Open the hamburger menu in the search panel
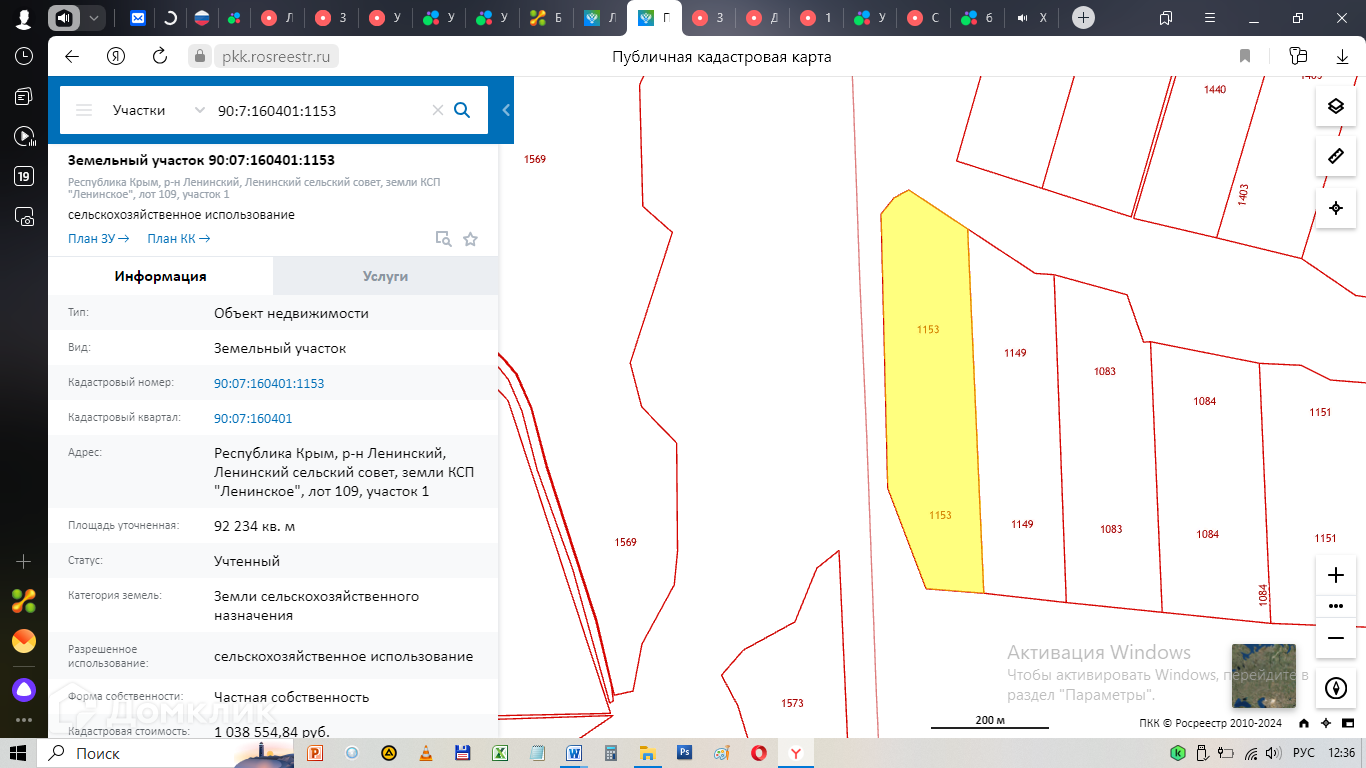 84,110
